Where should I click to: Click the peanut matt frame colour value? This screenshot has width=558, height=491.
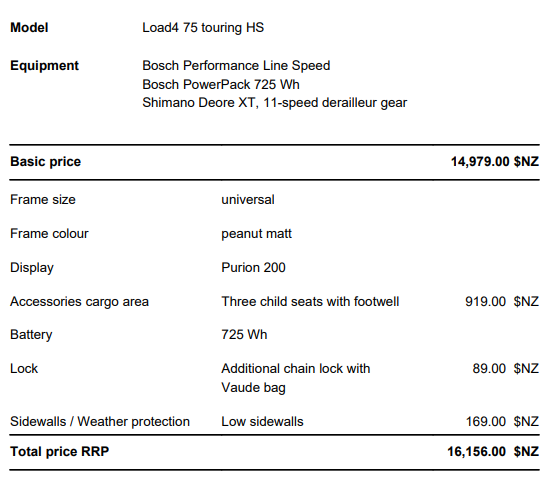tap(256, 234)
